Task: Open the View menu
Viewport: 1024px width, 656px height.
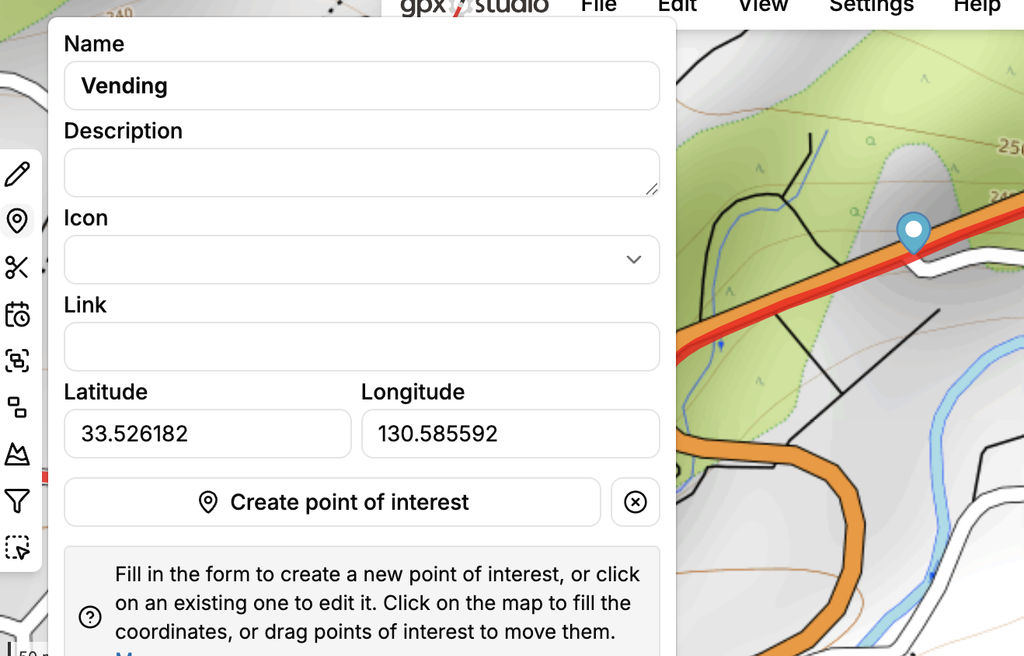Action: tap(763, 7)
